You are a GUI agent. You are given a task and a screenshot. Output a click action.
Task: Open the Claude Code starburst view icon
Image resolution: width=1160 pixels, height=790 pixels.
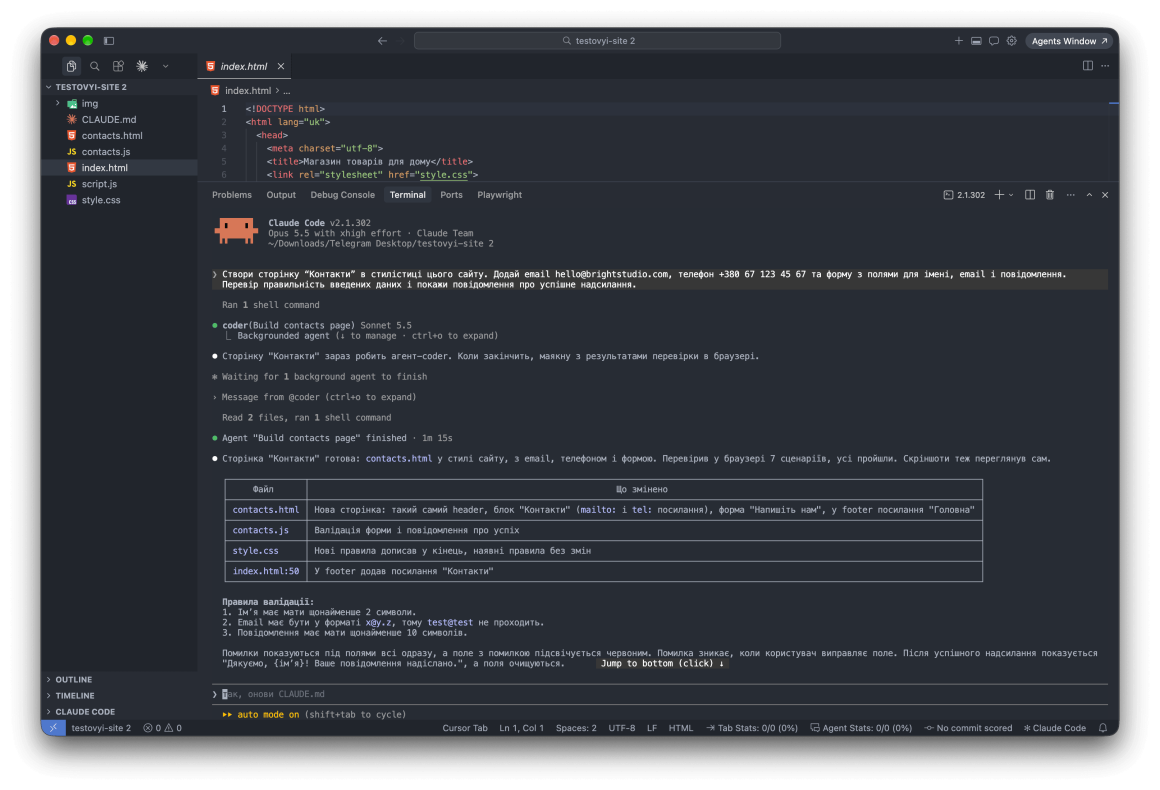(142, 66)
